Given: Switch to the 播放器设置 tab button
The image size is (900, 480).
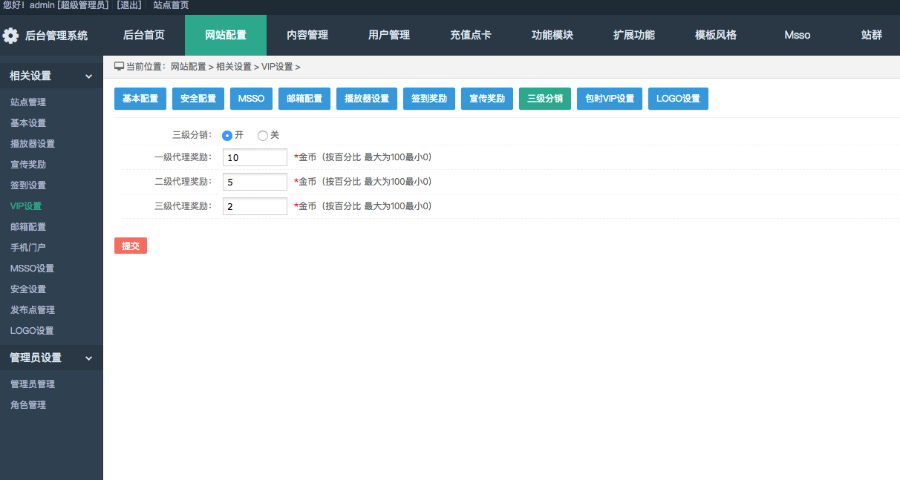Looking at the screenshot, I should 366,99.
